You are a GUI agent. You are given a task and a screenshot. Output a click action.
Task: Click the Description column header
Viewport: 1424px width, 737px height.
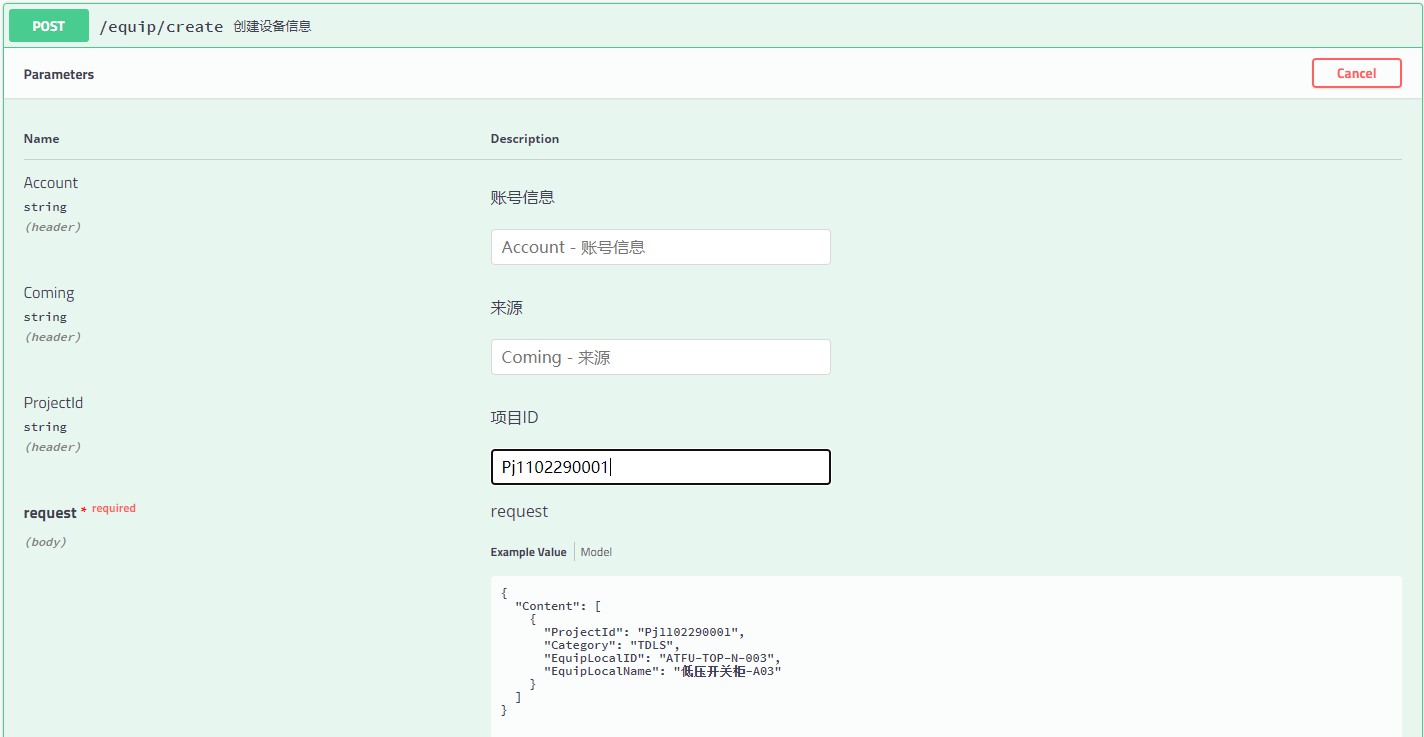click(524, 139)
